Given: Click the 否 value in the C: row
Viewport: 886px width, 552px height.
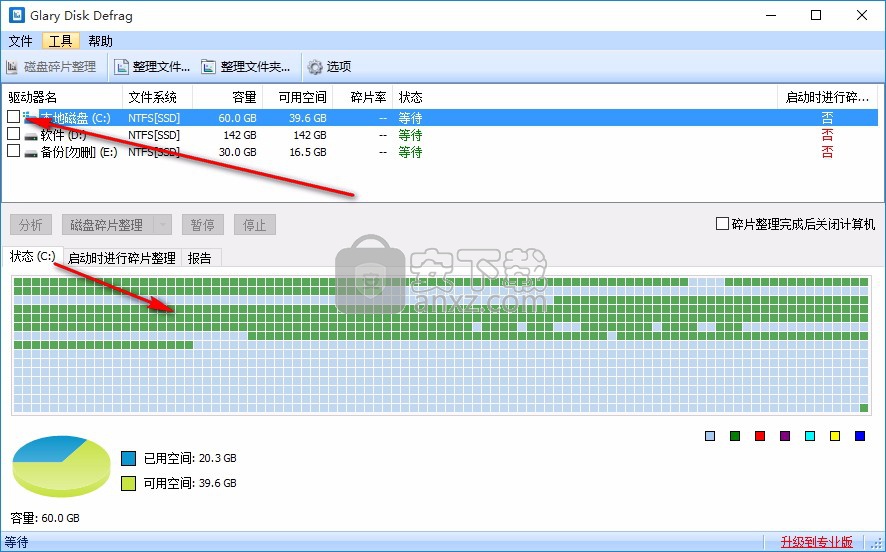Looking at the screenshot, I should (x=827, y=119).
